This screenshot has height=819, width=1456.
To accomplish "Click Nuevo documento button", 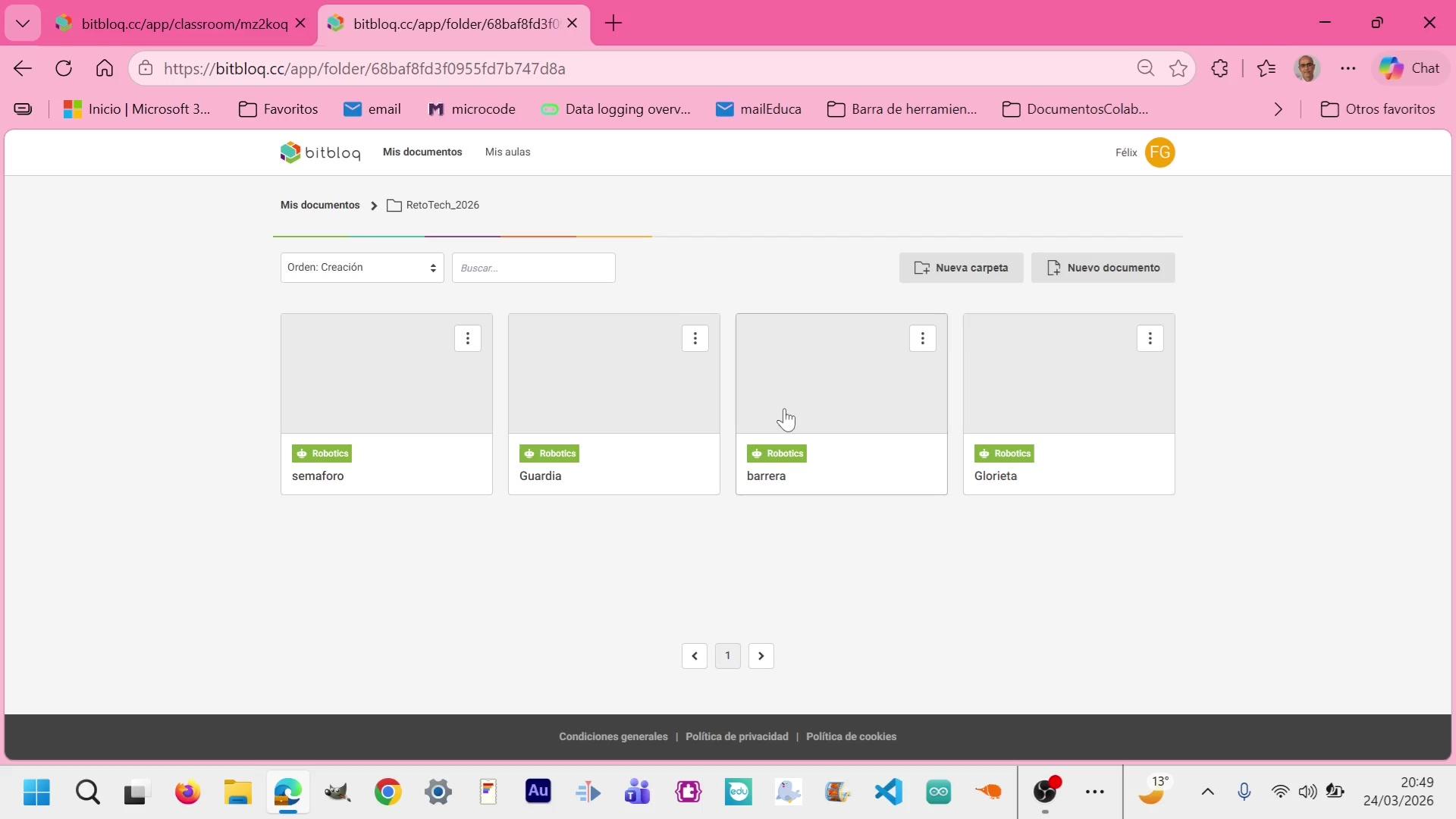I will click(1103, 268).
